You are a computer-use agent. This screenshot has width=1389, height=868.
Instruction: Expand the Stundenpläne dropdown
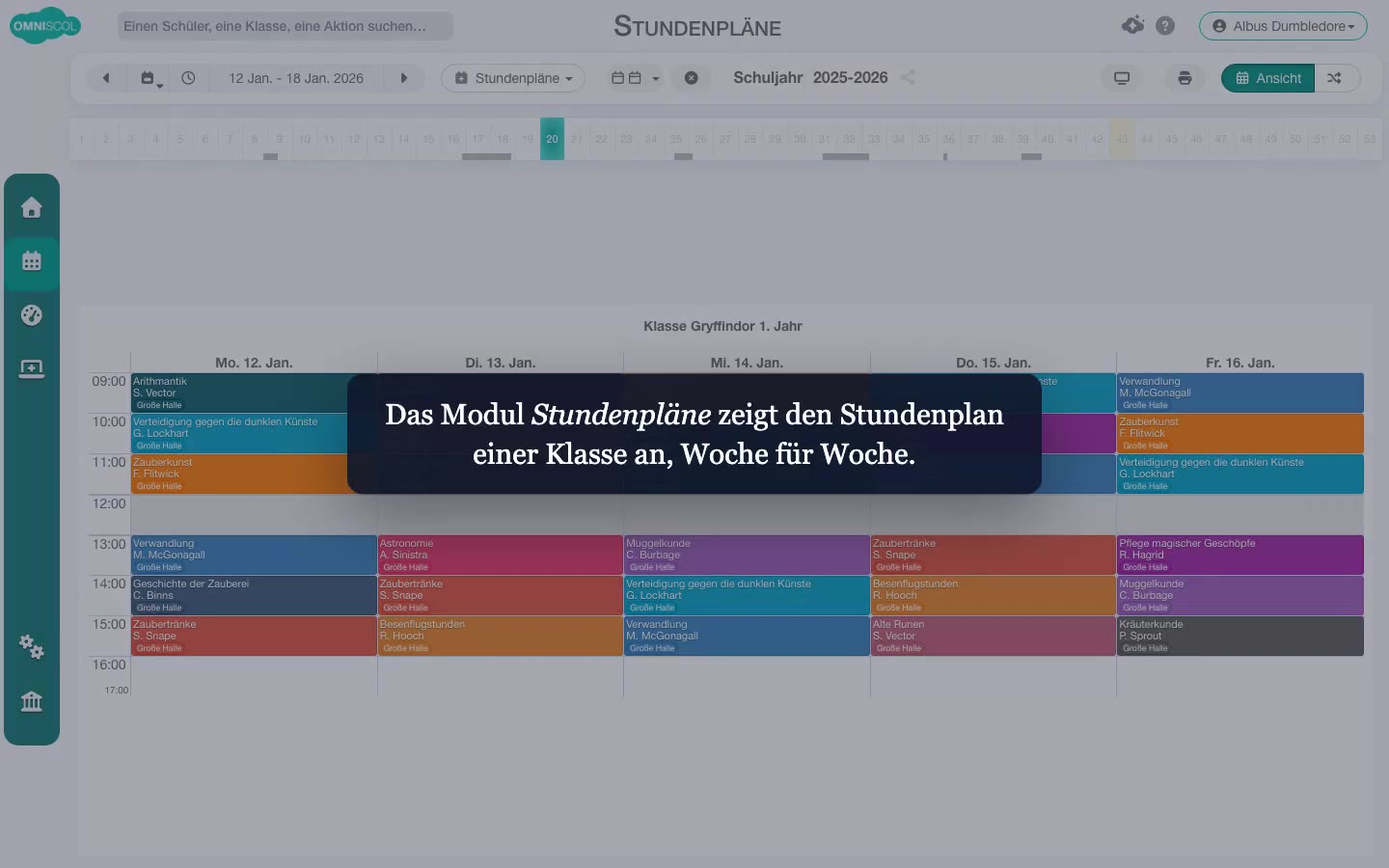(x=513, y=78)
